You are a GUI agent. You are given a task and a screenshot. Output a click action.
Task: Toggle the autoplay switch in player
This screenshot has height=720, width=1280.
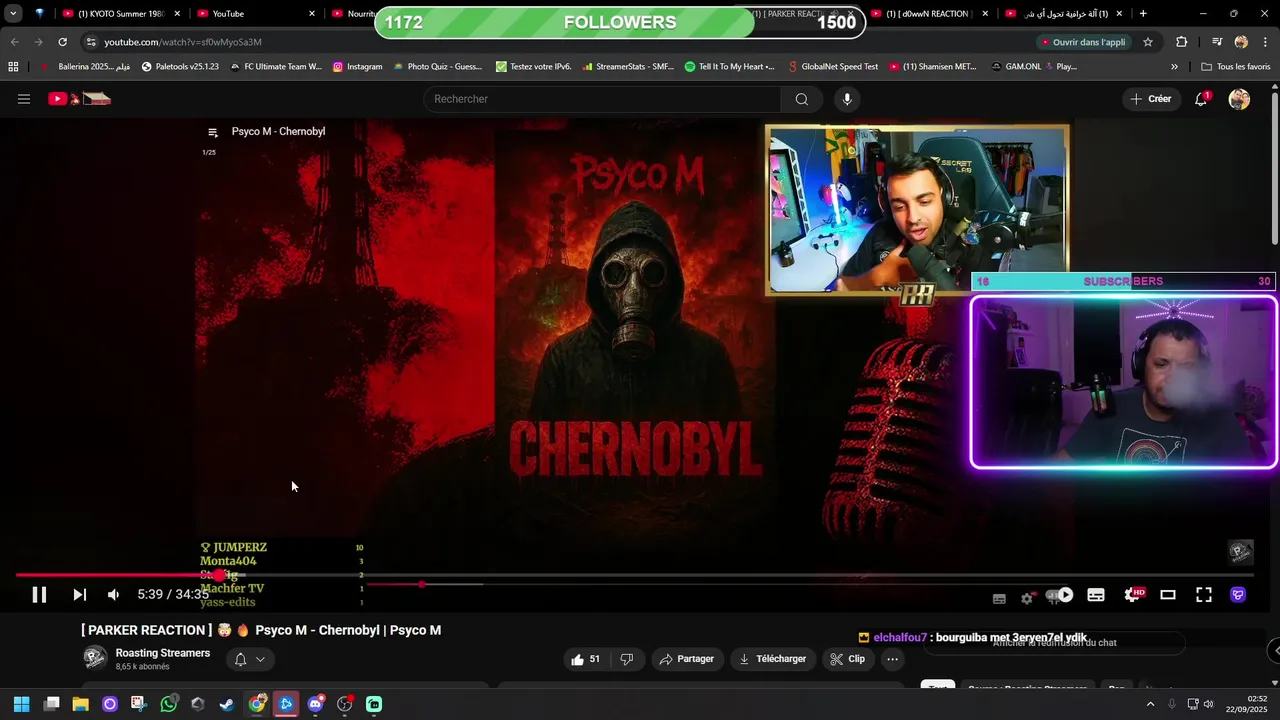(1060, 595)
